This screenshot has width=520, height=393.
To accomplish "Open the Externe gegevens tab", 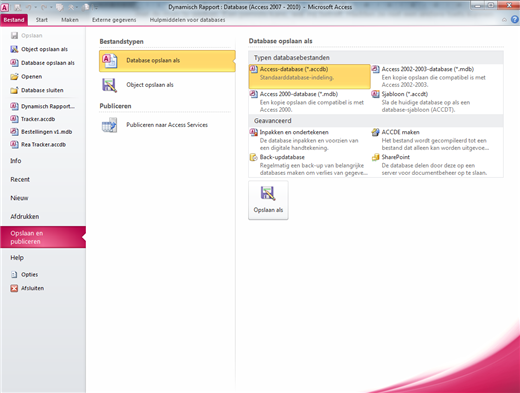I will (114, 20).
